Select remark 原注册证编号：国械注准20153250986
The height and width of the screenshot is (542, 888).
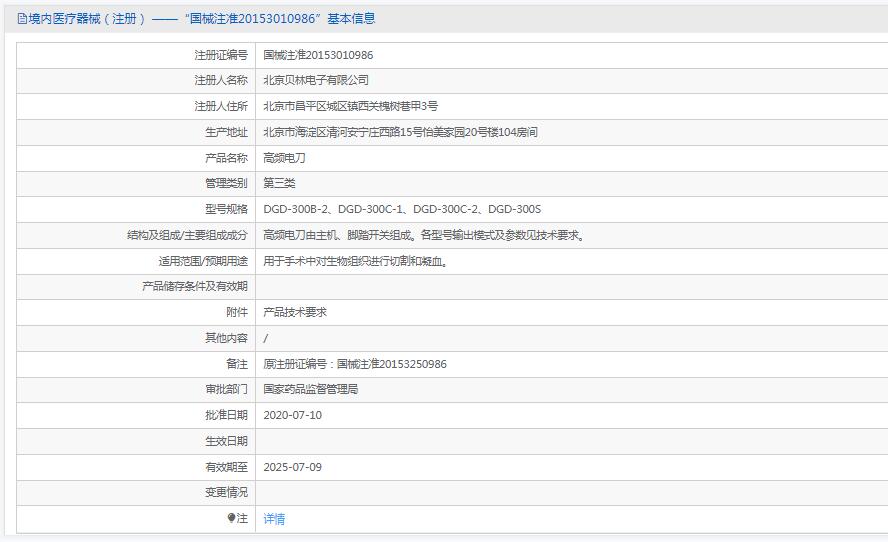[x=355, y=364]
